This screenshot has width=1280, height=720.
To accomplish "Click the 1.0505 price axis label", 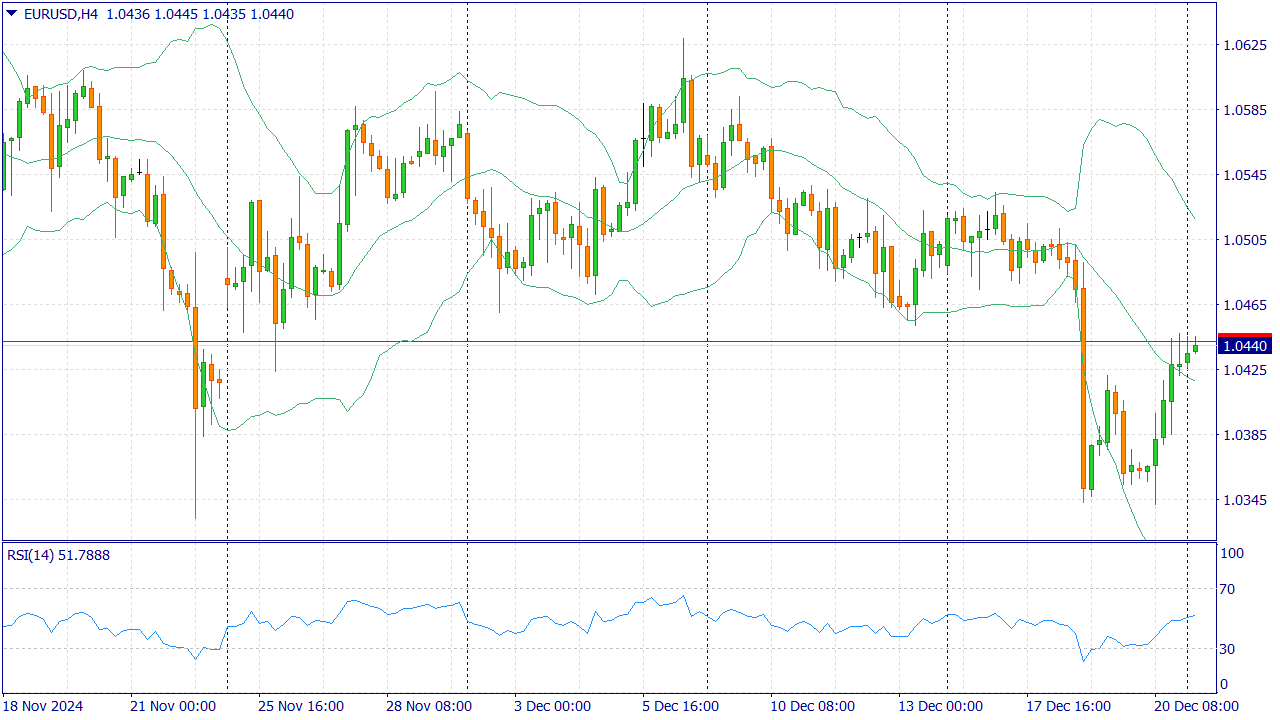I will click(1246, 240).
